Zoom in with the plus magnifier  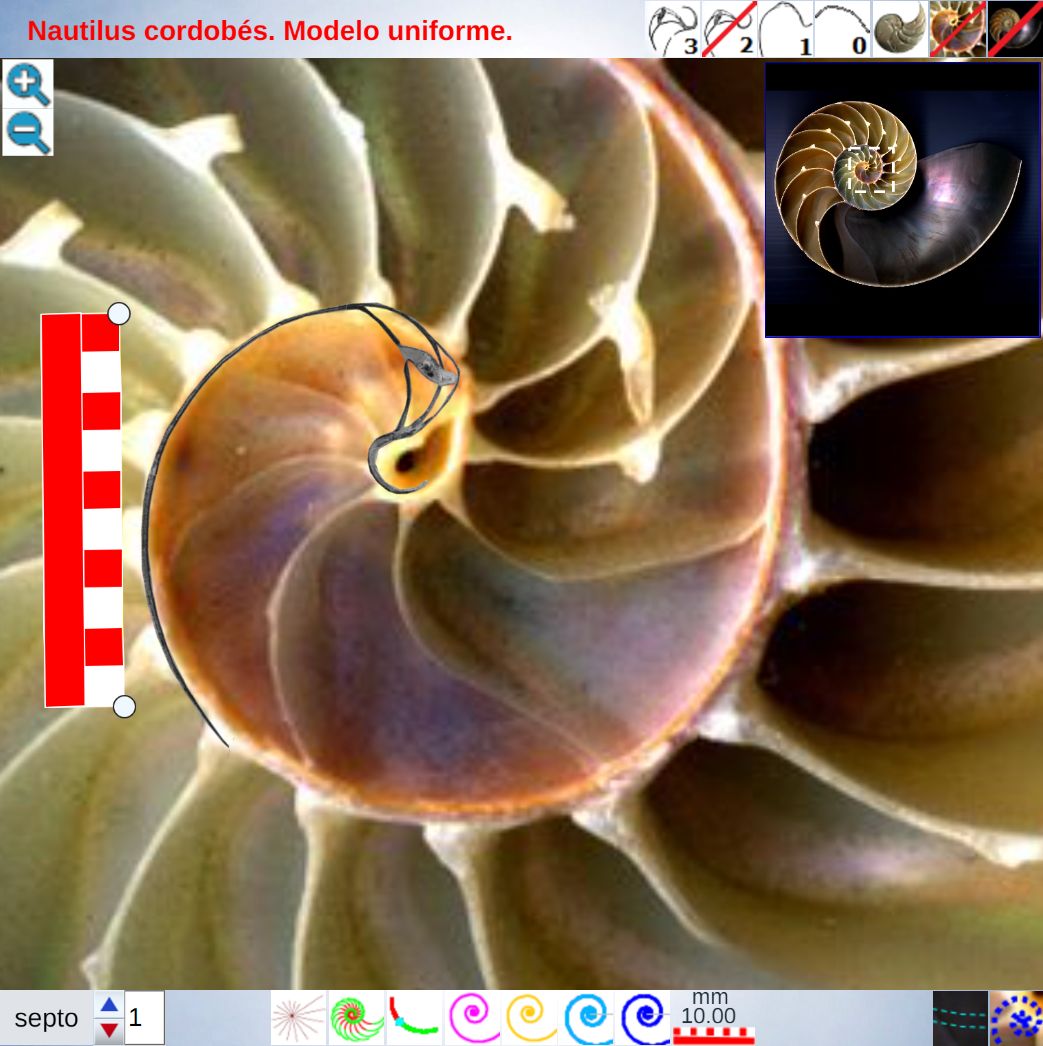point(28,83)
